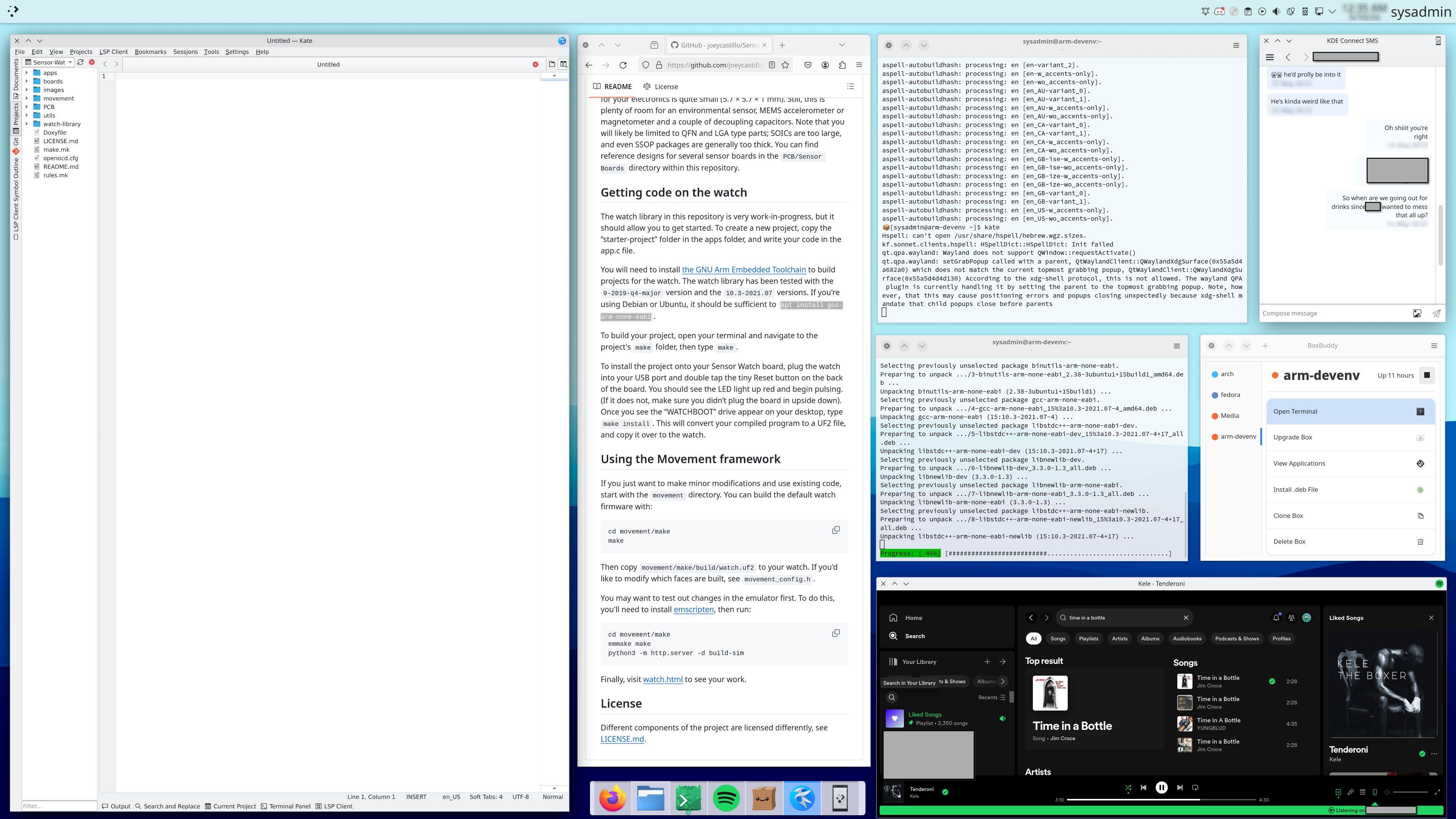Toggle shuffle in the Spotify player
1456x819 pixels.
(x=1128, y=788)
